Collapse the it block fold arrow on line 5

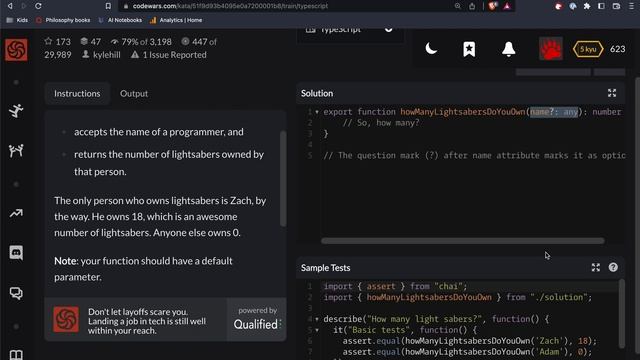tap(317, 330)
